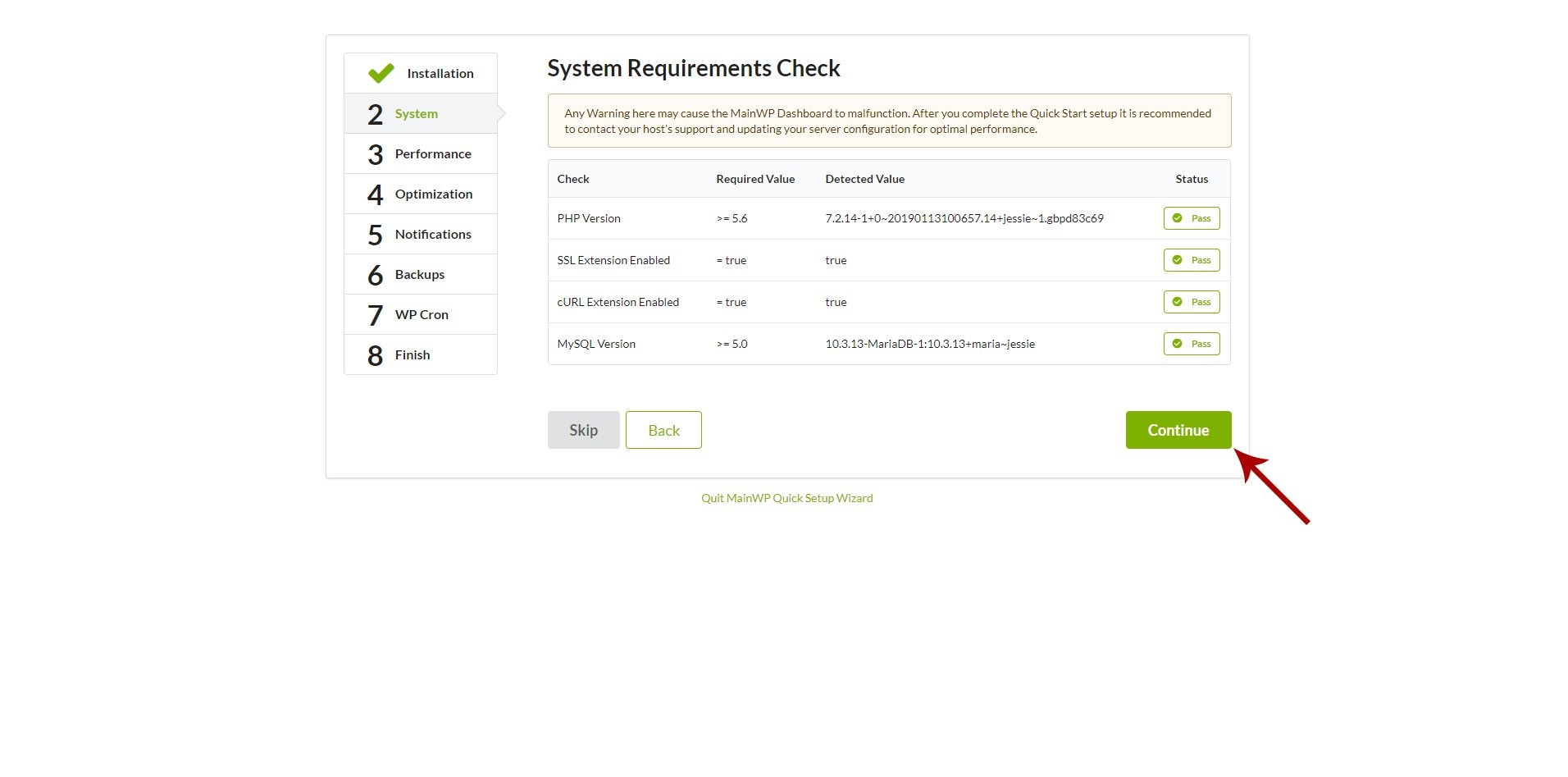Click the green checkmark beside Installation

click(381, 72)
